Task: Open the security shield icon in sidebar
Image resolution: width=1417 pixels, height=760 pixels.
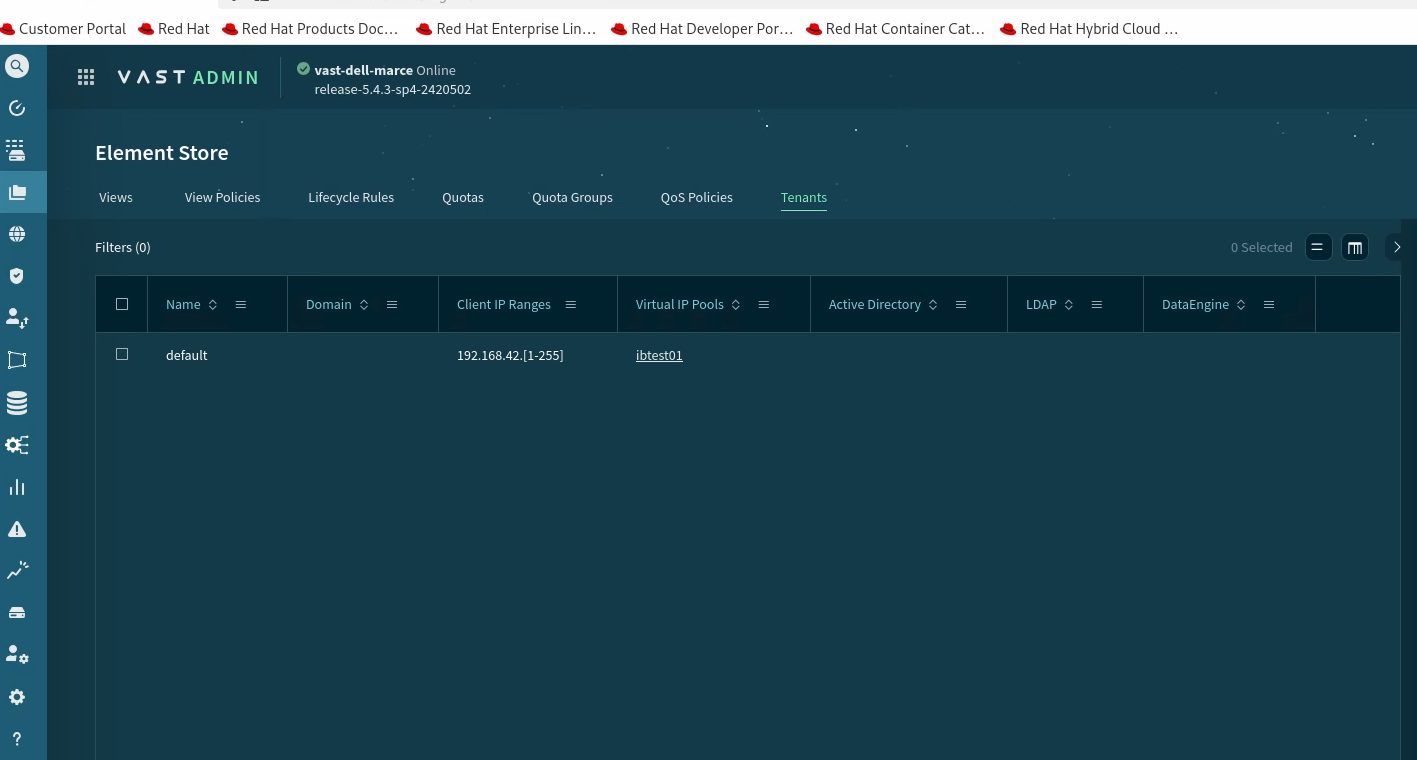Action: 17,276
